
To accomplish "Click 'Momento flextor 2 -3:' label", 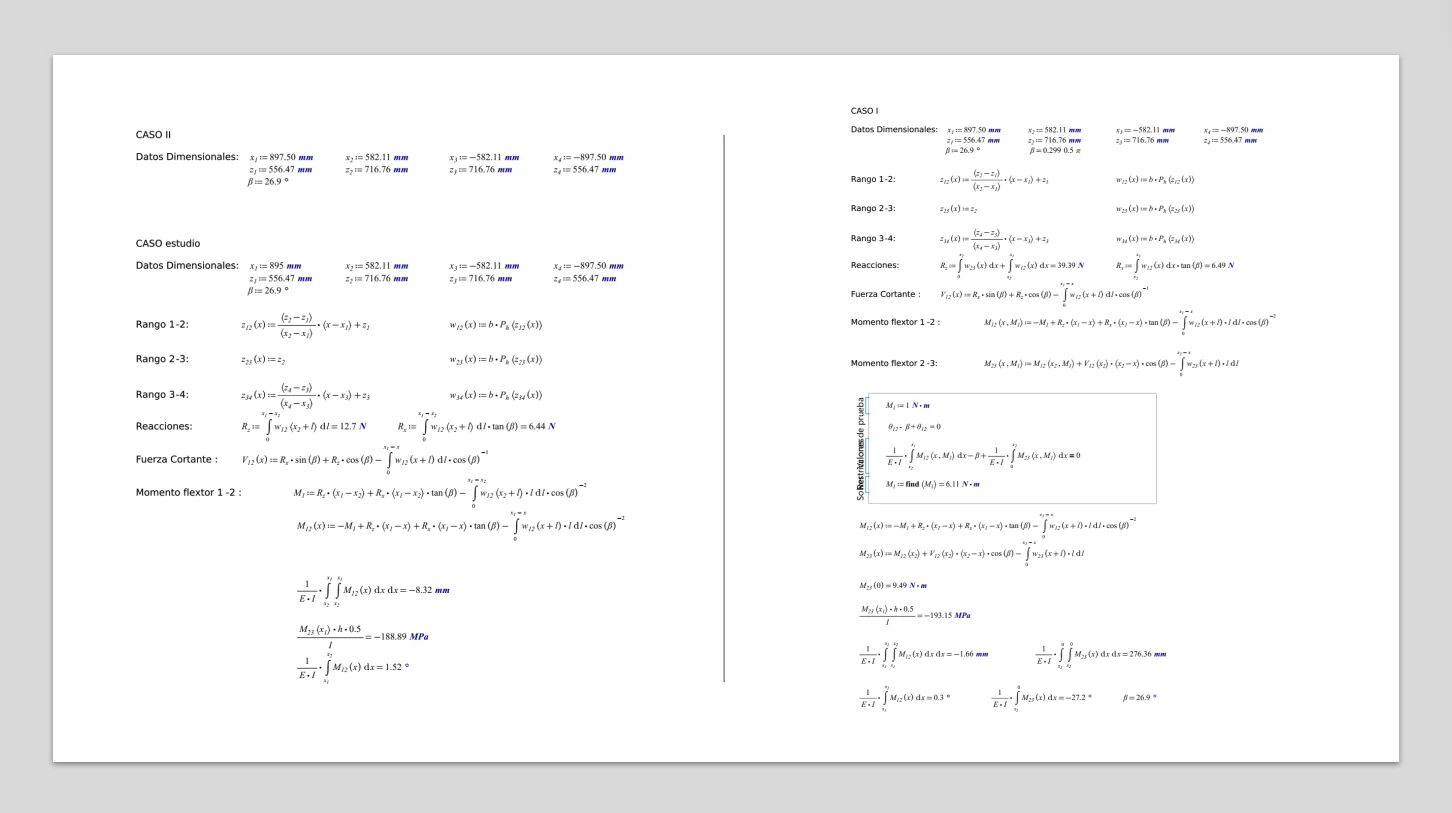I will click(894, 363).
